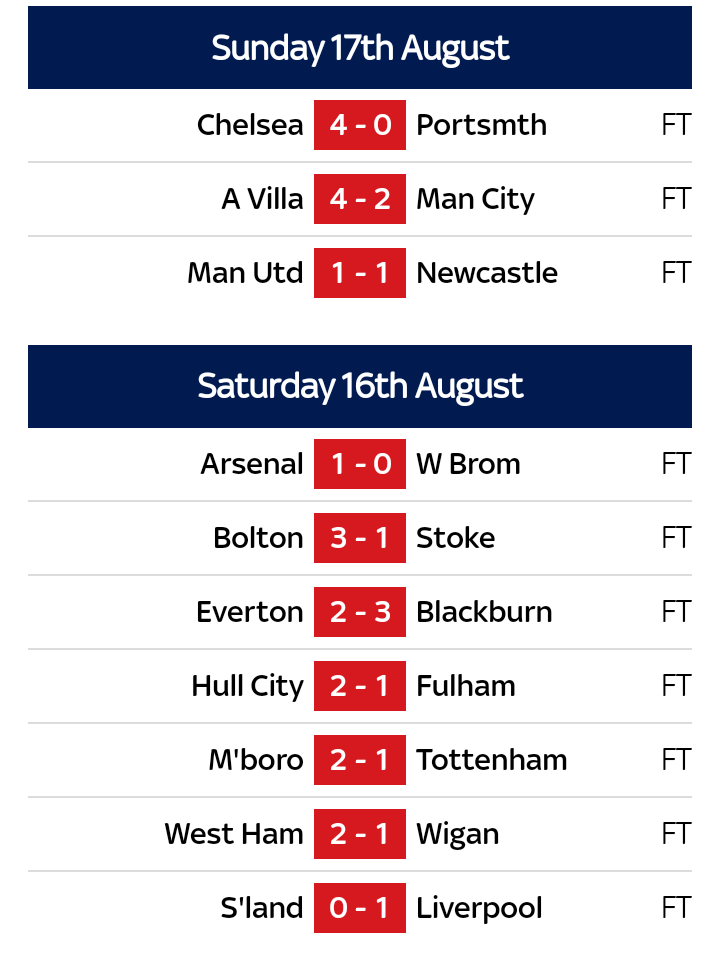The height and width of the screenshot is (964, 720).
Task: Click the Liverpool team name
Action: coord(479,908)
